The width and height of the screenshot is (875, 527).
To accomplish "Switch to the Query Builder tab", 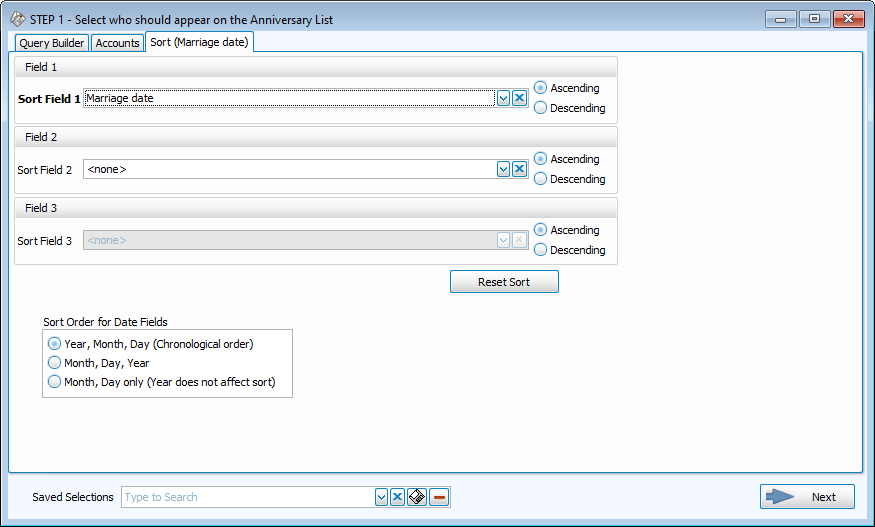I will [x=52, y=43].
